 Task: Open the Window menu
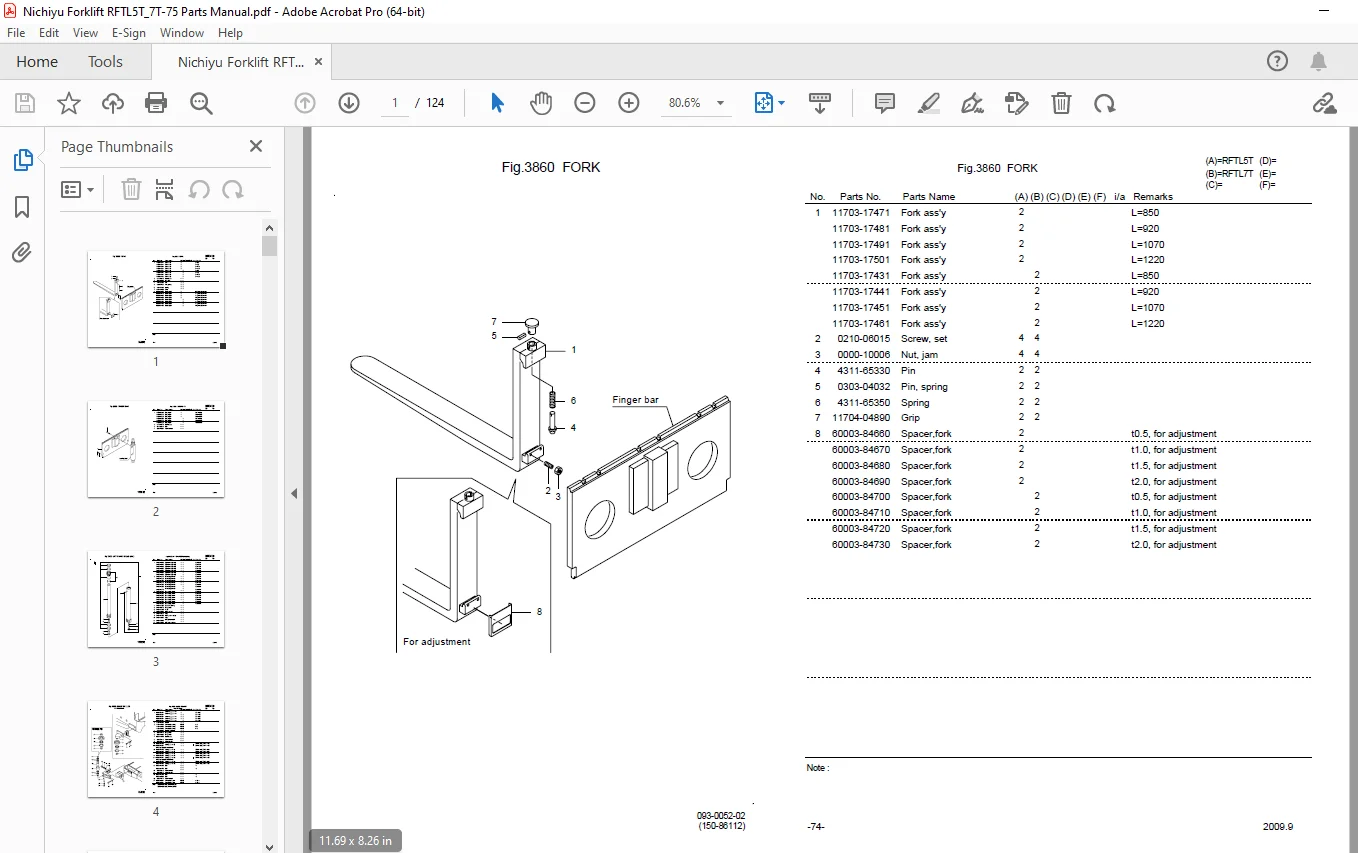pos(182,32)
